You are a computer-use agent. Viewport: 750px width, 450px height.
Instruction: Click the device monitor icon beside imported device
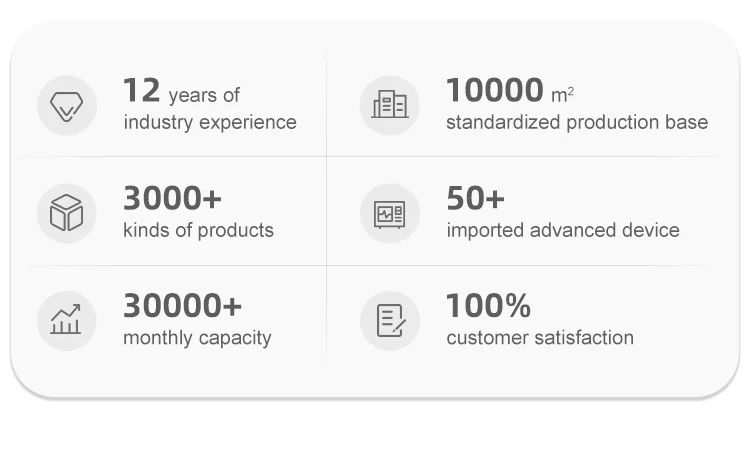coord(389,213)
